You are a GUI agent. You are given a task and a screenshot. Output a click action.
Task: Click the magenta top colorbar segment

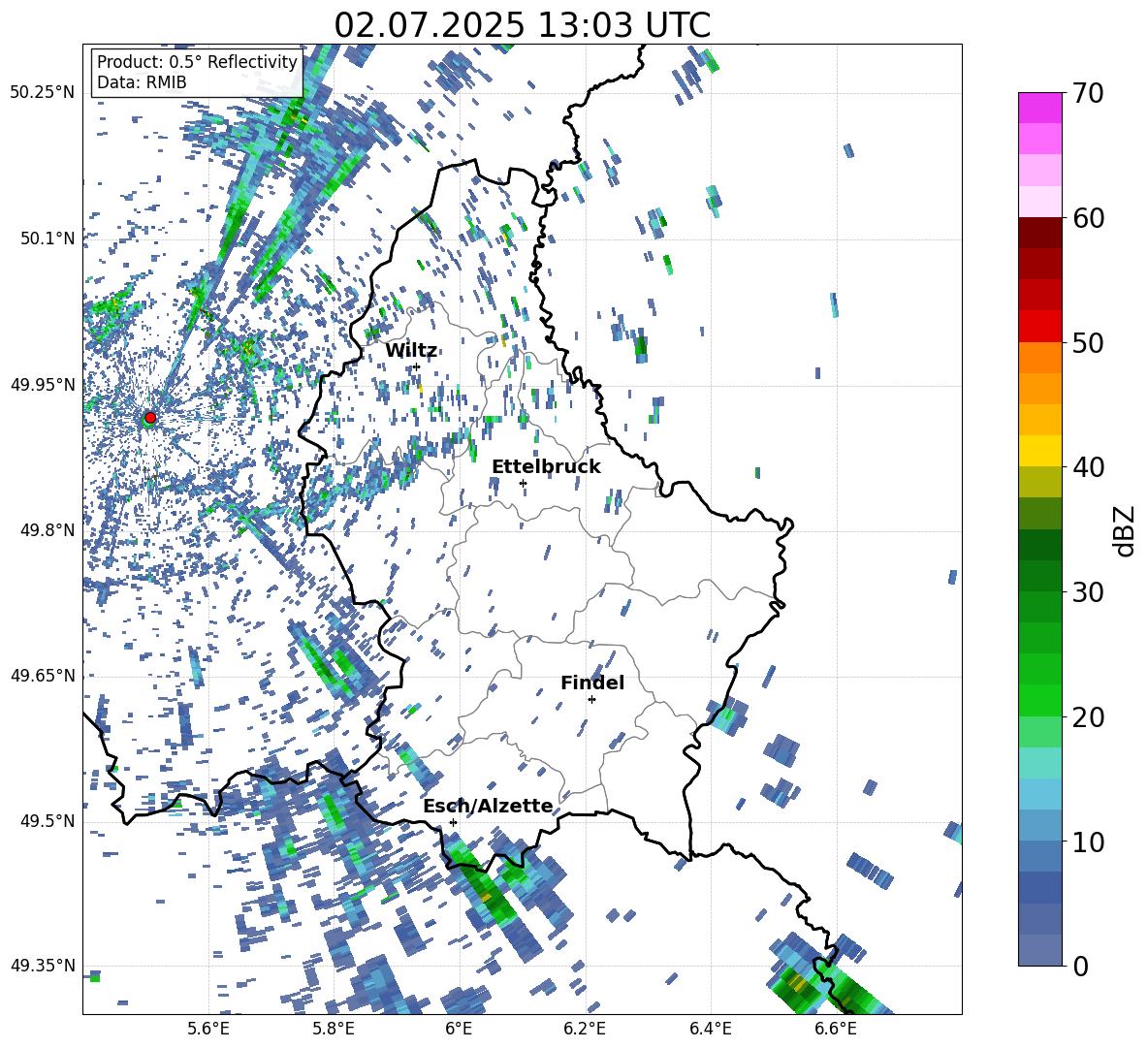1039,108
